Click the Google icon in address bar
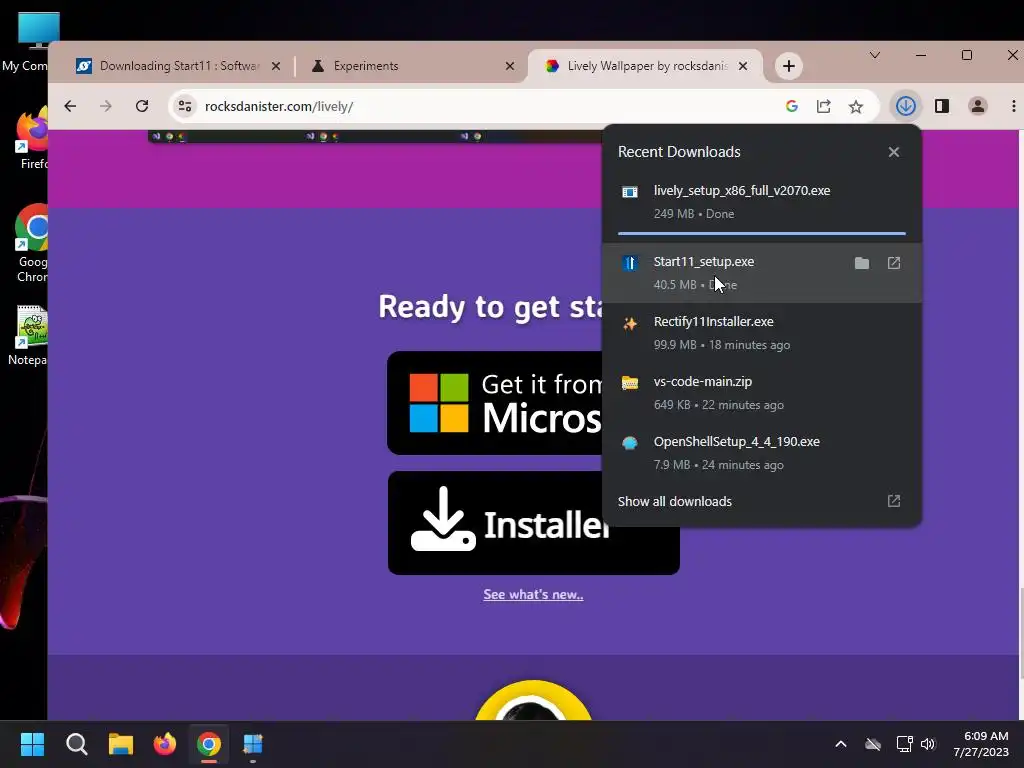 [x=792, y=106]
